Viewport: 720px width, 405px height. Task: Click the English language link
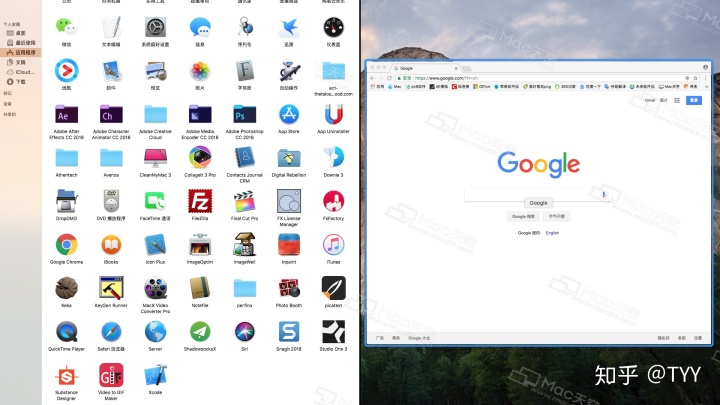click(552, 233)
